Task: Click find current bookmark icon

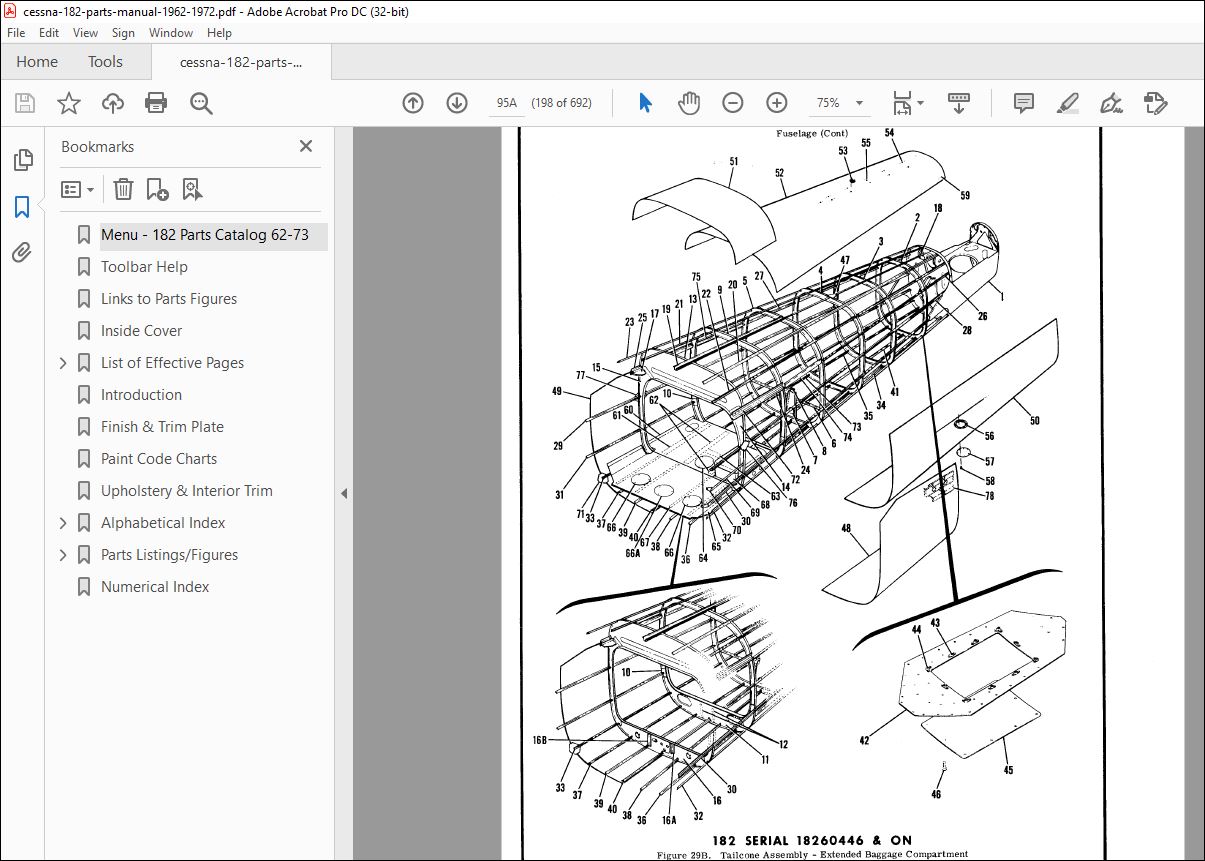Action: [192, 189]
